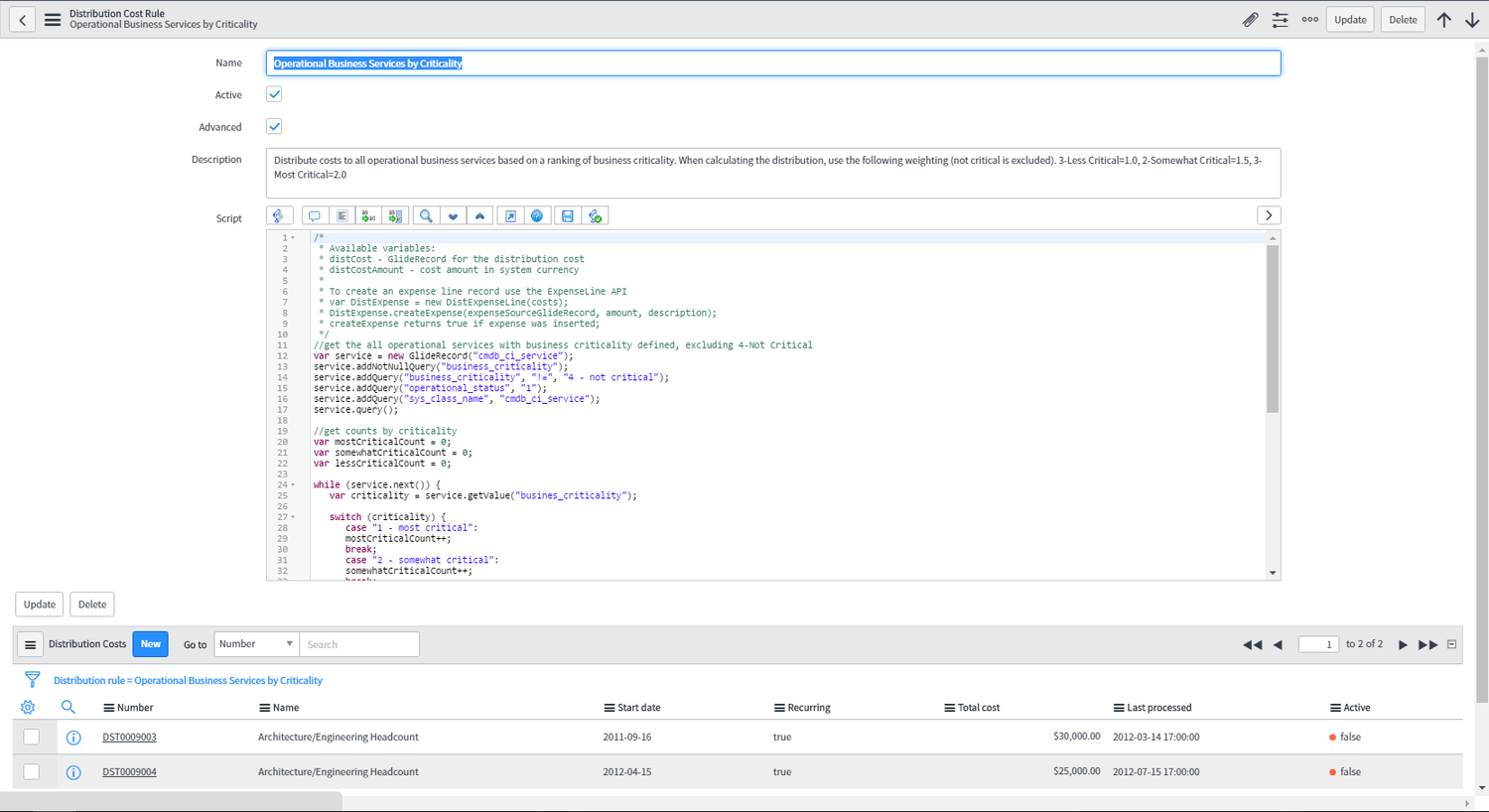Attach a file using the paperclip icon
The width and height of the screenshot is (1489, 812).
click(x=1251, y=19)
